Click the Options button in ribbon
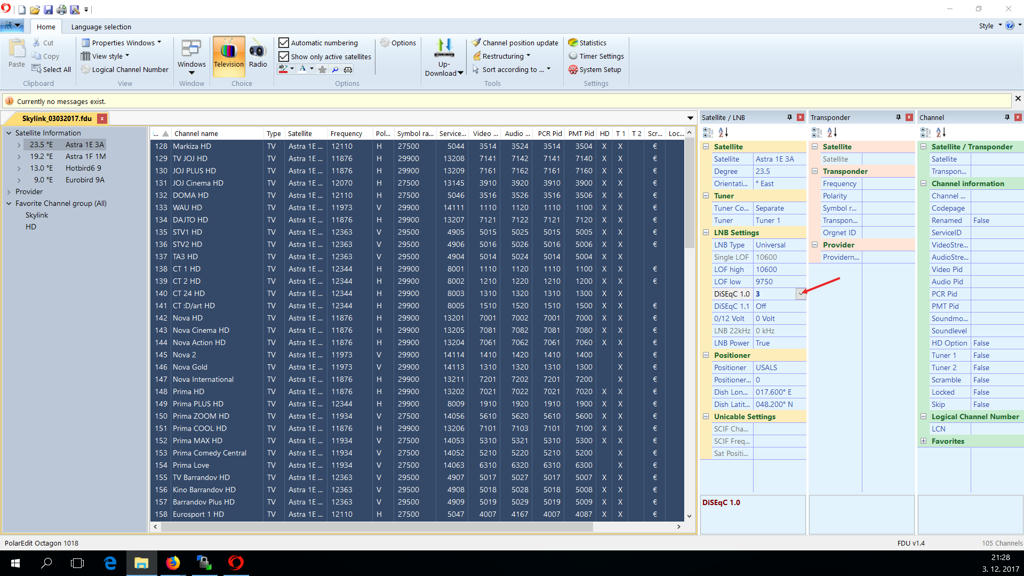Viewport: 1024px width, 576px height. [x=397, y=43]
